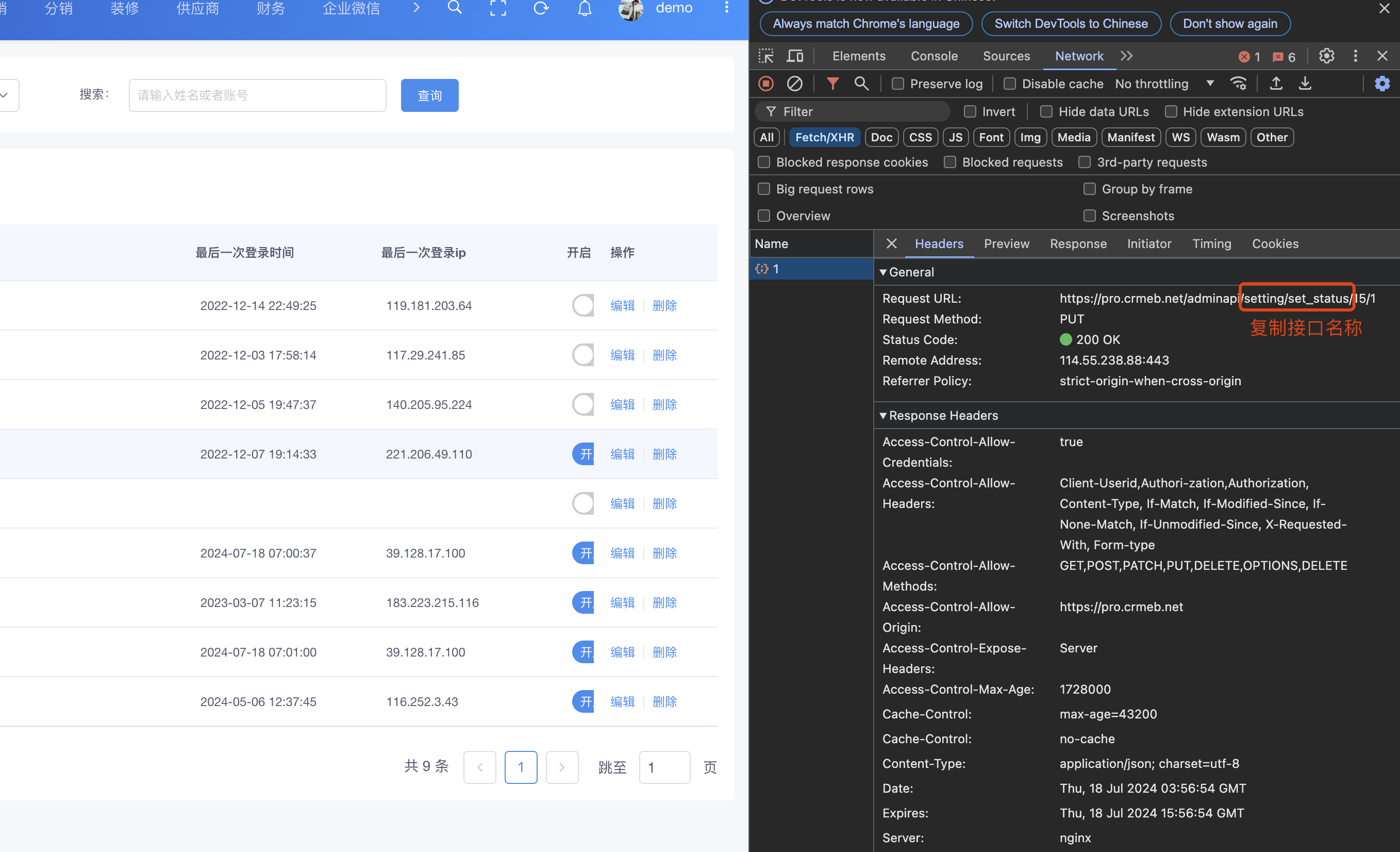Toggle the network filter funnel icon
The image size is (1400, 852).
832,84
